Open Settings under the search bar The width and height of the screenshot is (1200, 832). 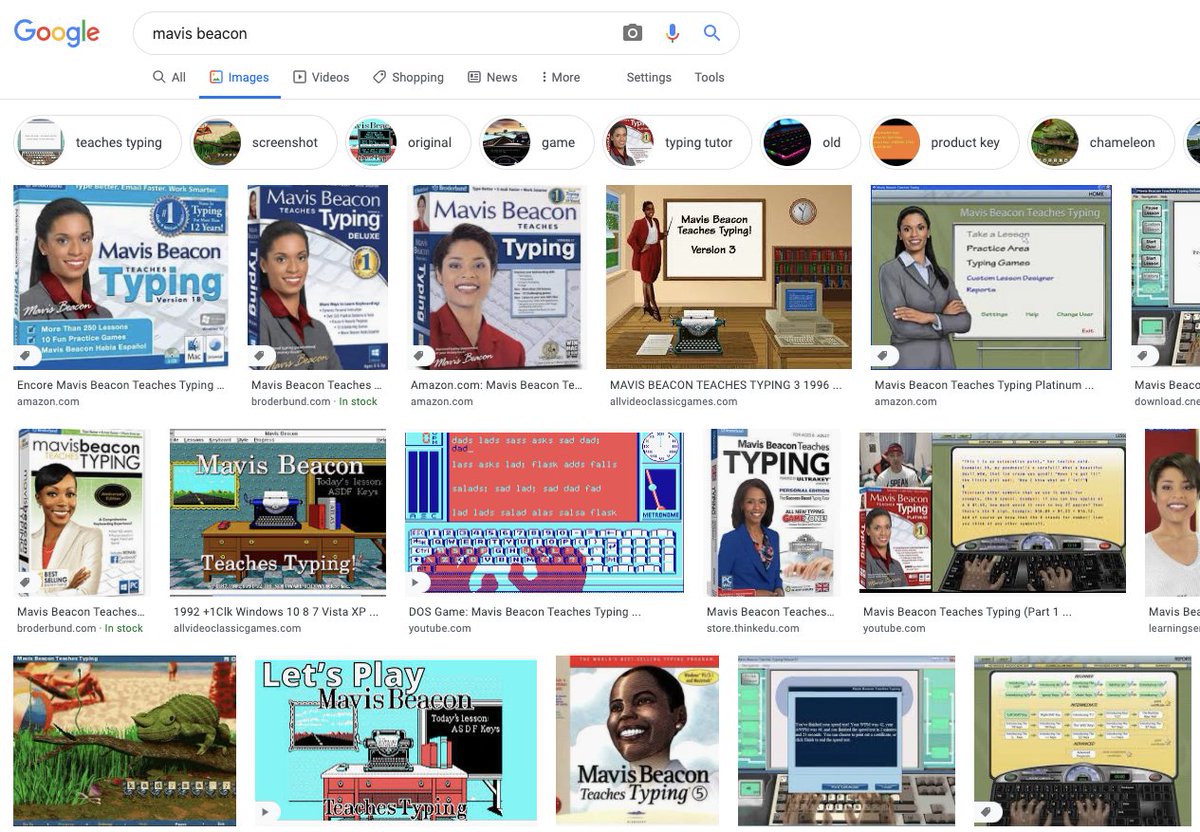pyautogui.click(x=649, y=77)
